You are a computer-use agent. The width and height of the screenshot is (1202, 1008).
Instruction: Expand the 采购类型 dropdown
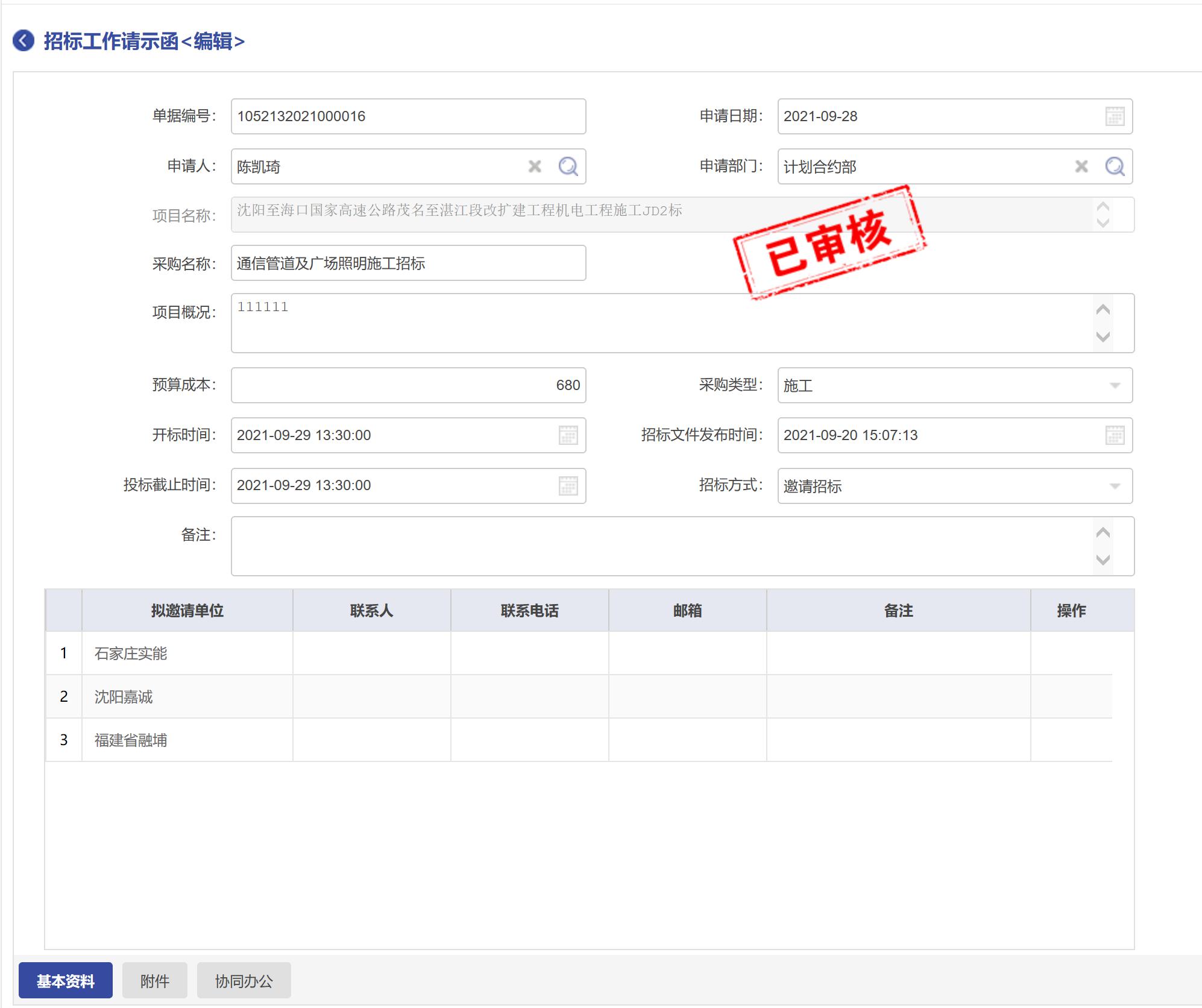click(x=1115, y=385)
